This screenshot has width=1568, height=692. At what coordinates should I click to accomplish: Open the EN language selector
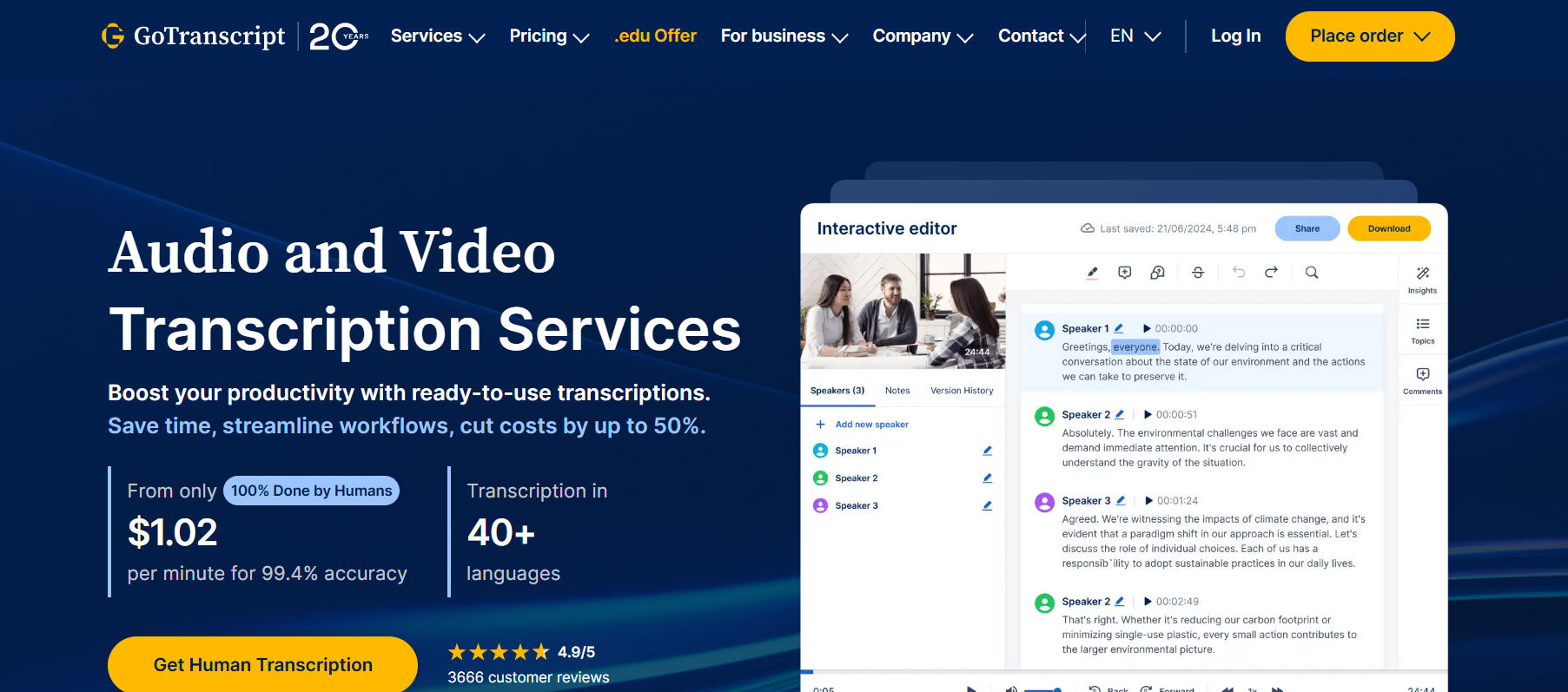(1135, 36)
